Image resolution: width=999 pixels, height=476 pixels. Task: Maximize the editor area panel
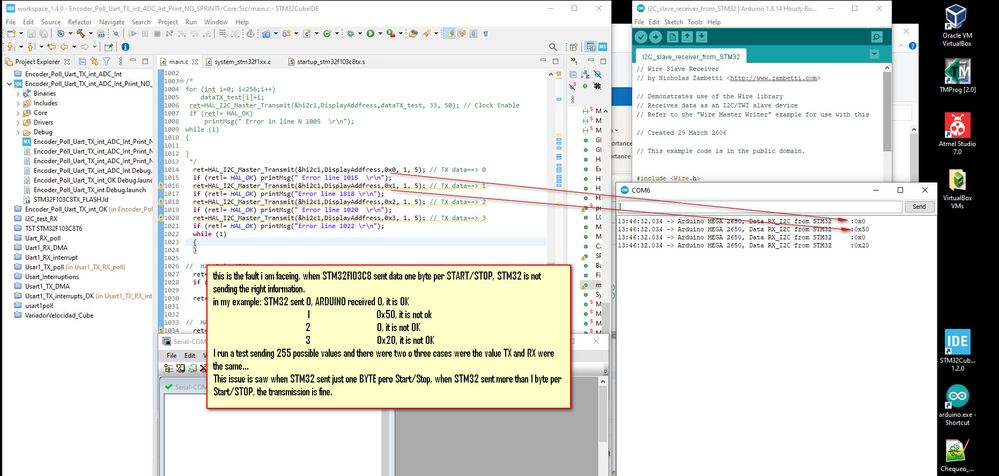556,61
